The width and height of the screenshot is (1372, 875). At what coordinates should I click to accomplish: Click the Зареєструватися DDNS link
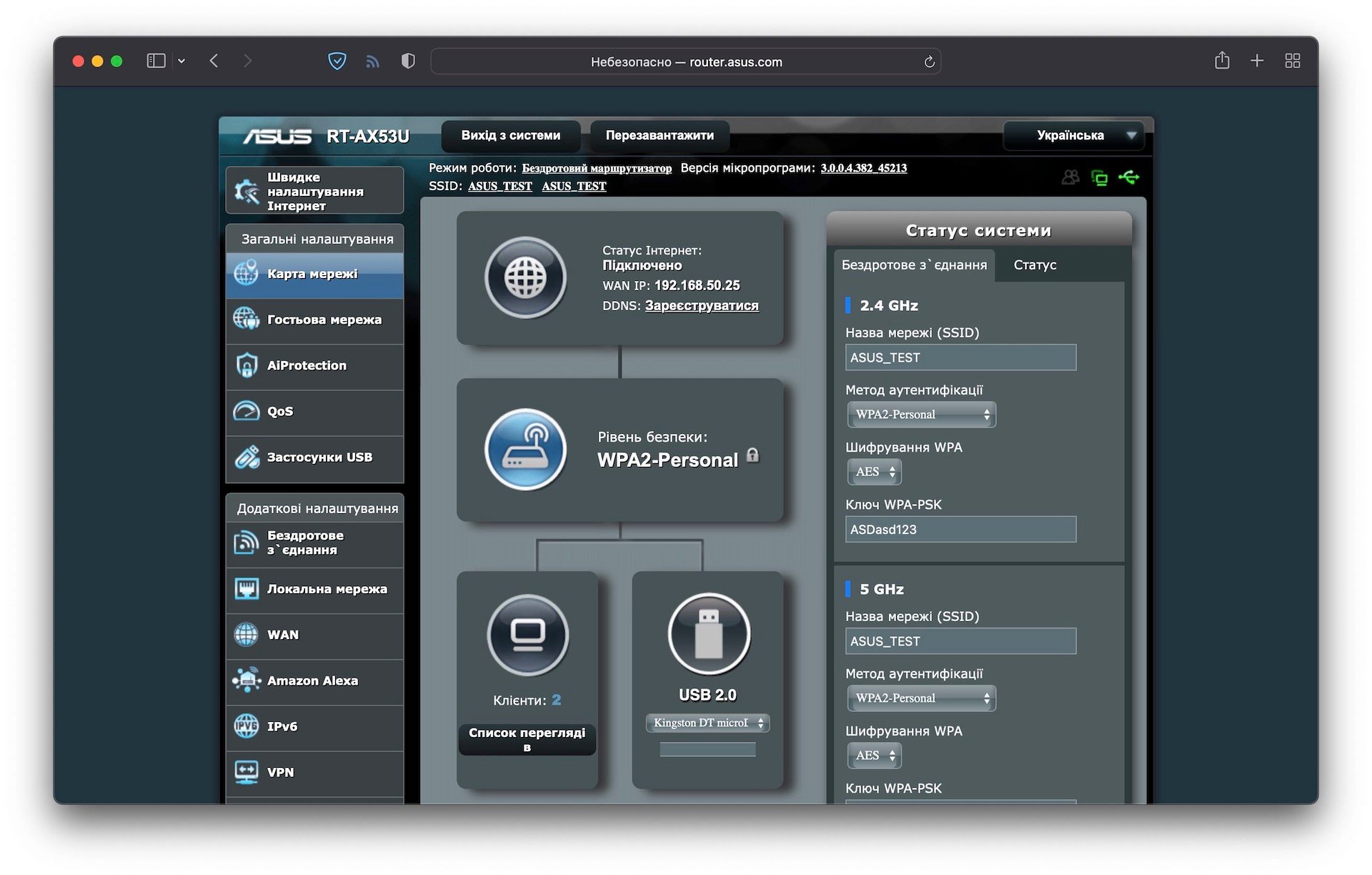click(x=702, y=305)
